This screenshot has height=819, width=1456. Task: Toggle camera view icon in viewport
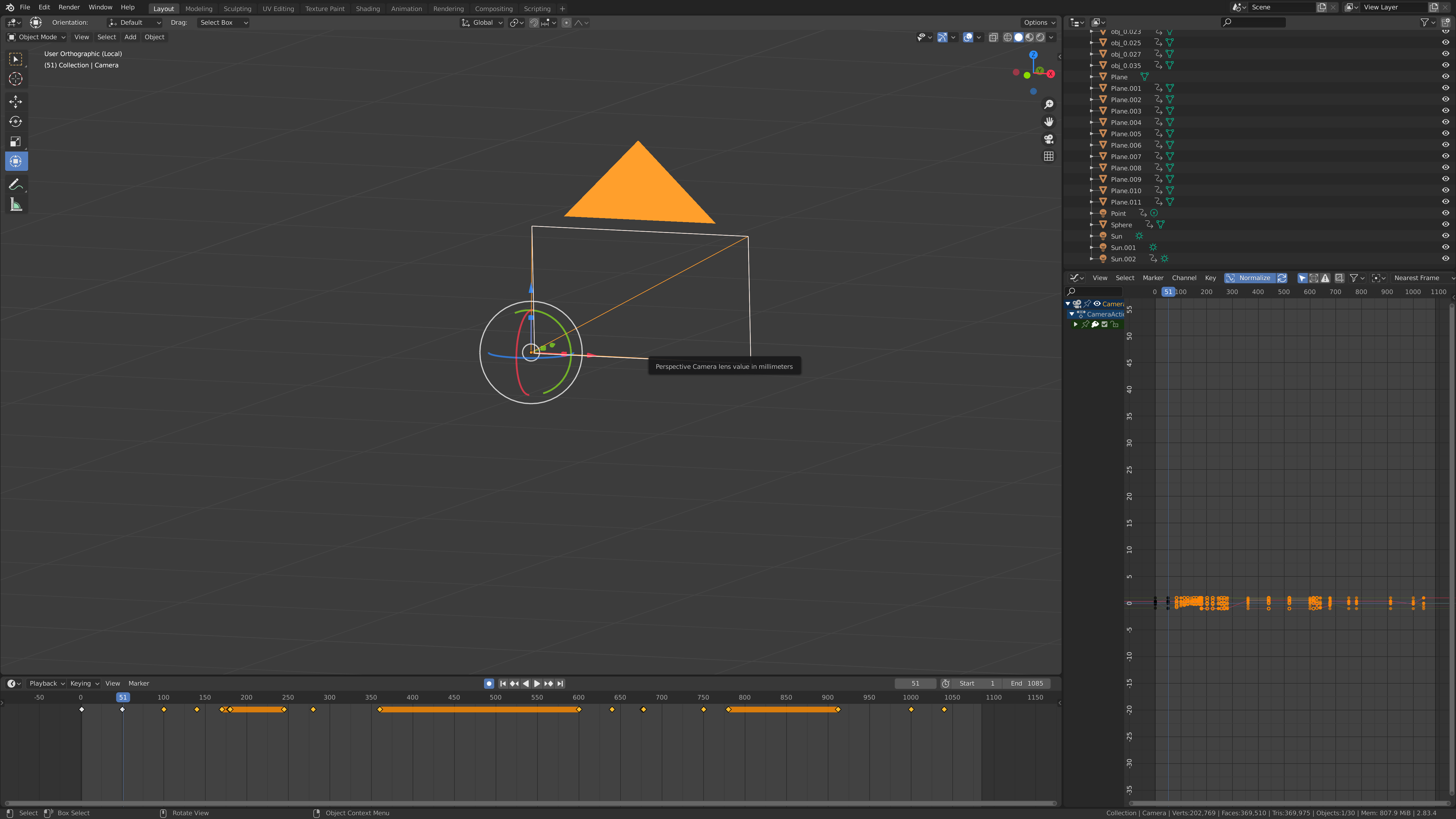(1048, 139)
